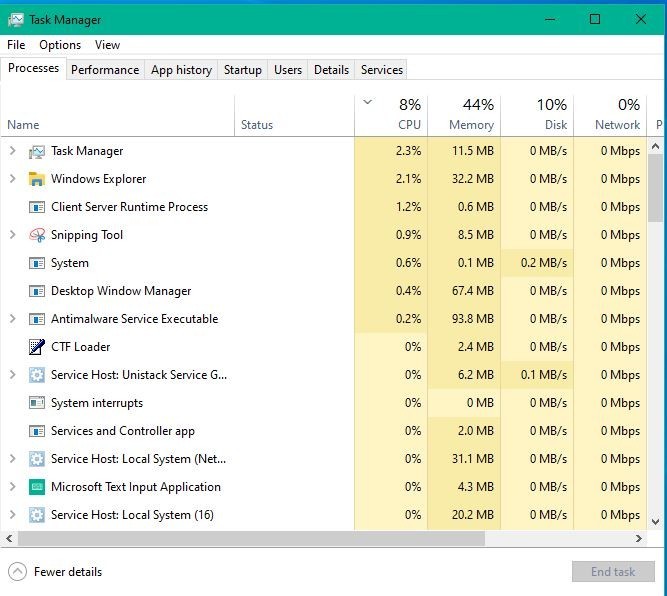Click the horizontal scrollbar thumb

[251, 539]
